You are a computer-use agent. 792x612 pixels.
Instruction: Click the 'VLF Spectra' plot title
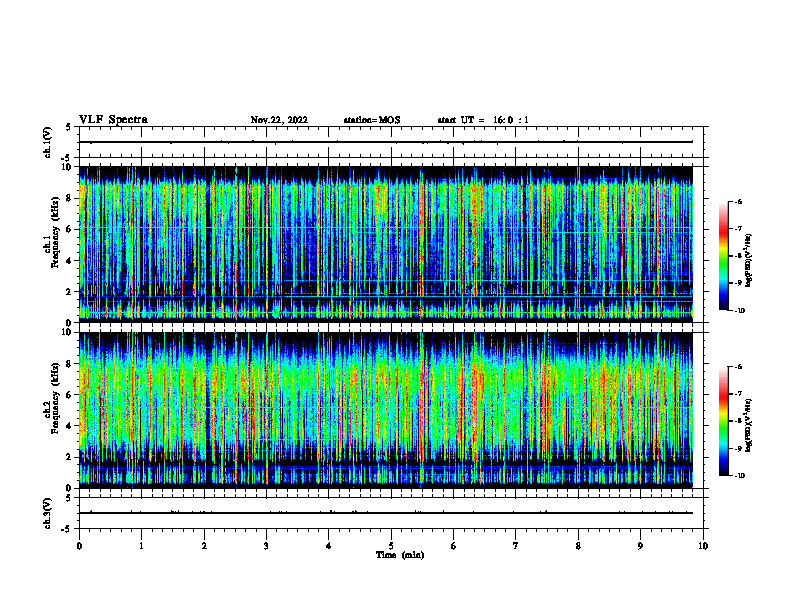point(113,120)
